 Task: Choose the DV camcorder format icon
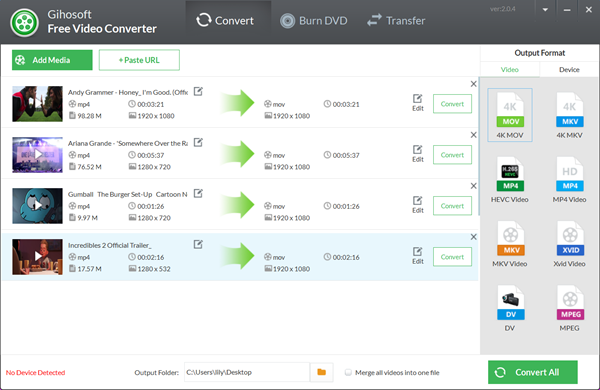pos(510,303)
